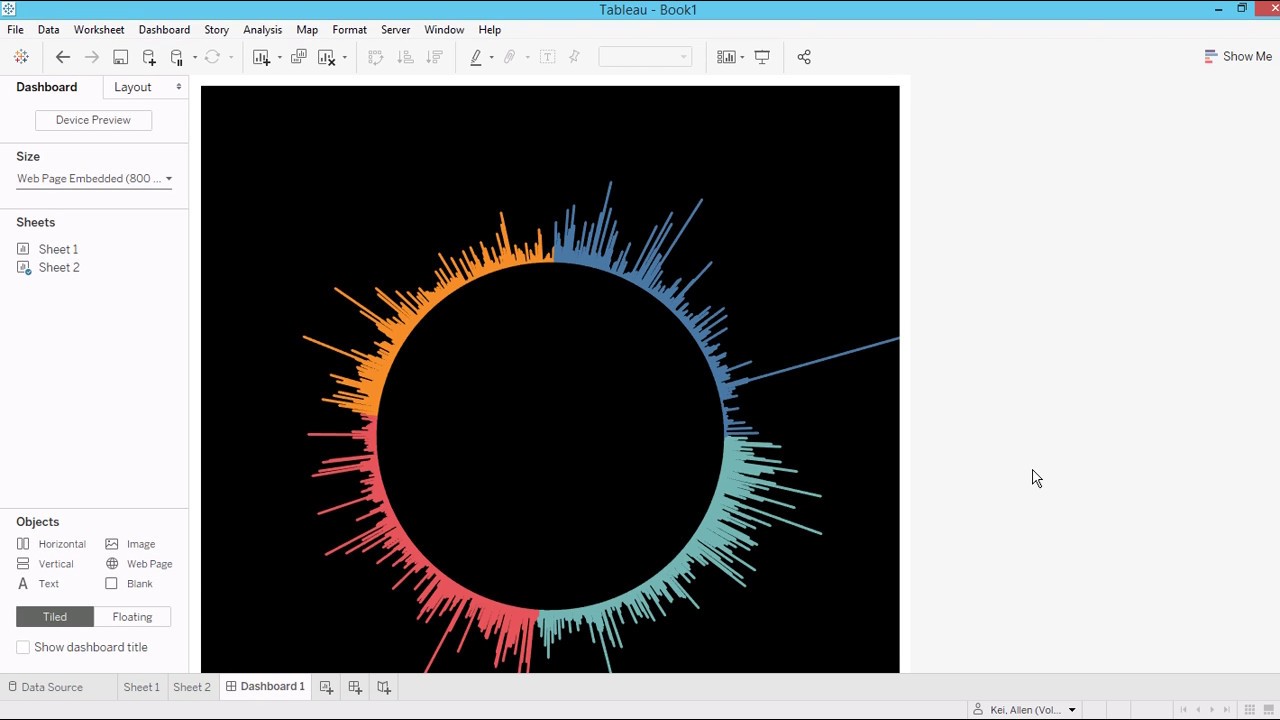Screen dimensions: 1280x720
Task: Switch to the Sheet 1 bottom tab
Action: click(x=141, y=687)
